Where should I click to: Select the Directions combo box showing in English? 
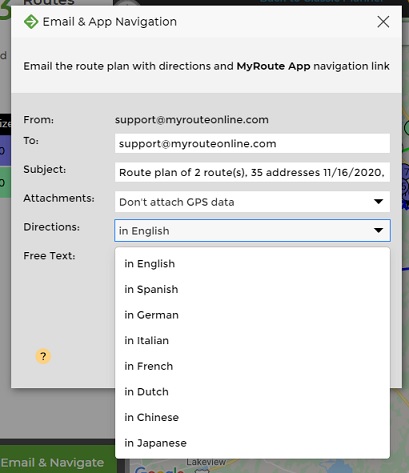pyautogui.click(x=252, y=230)
